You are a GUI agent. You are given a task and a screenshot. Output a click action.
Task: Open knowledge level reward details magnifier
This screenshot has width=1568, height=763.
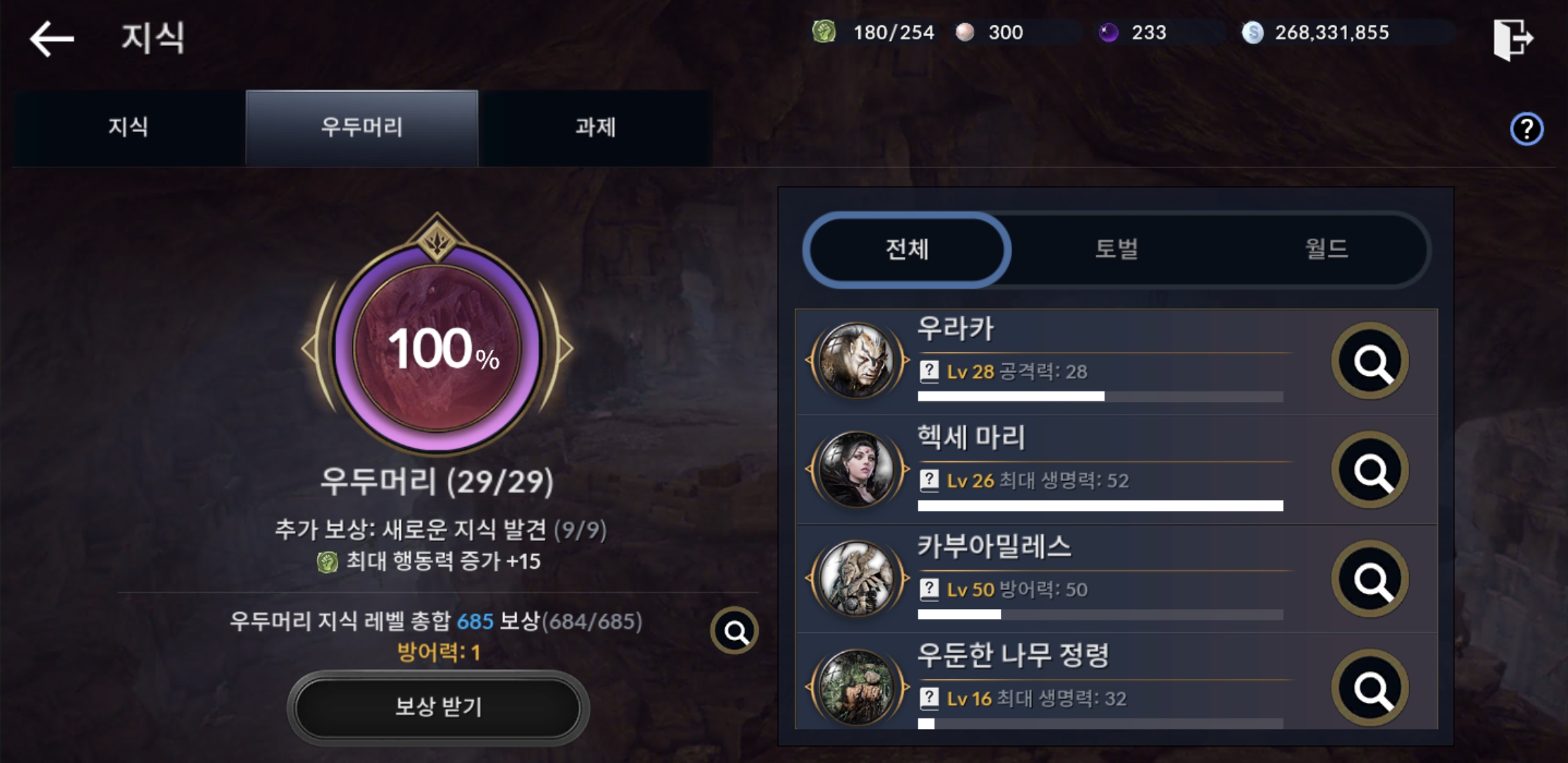pos(735,630)
